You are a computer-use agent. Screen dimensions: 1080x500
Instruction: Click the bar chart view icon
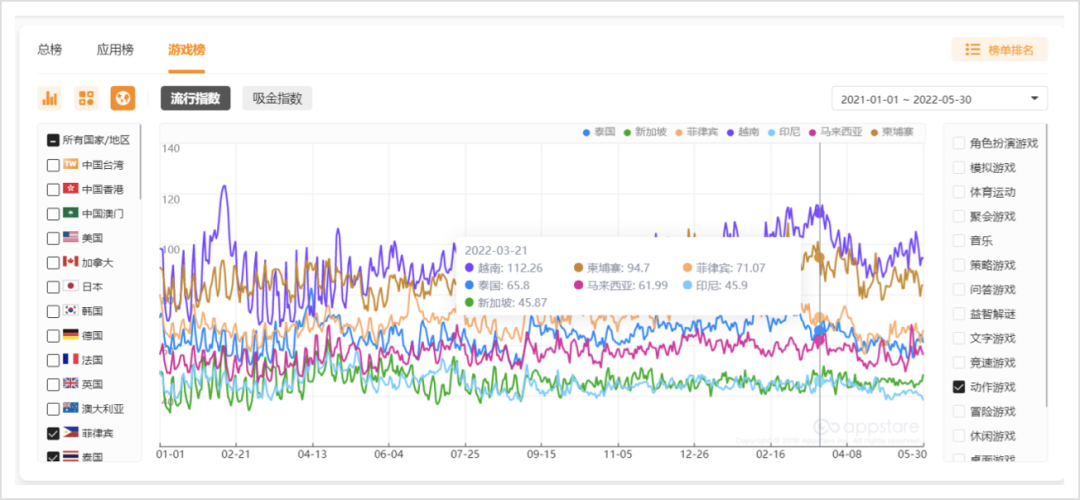click(x=49, y=98)
